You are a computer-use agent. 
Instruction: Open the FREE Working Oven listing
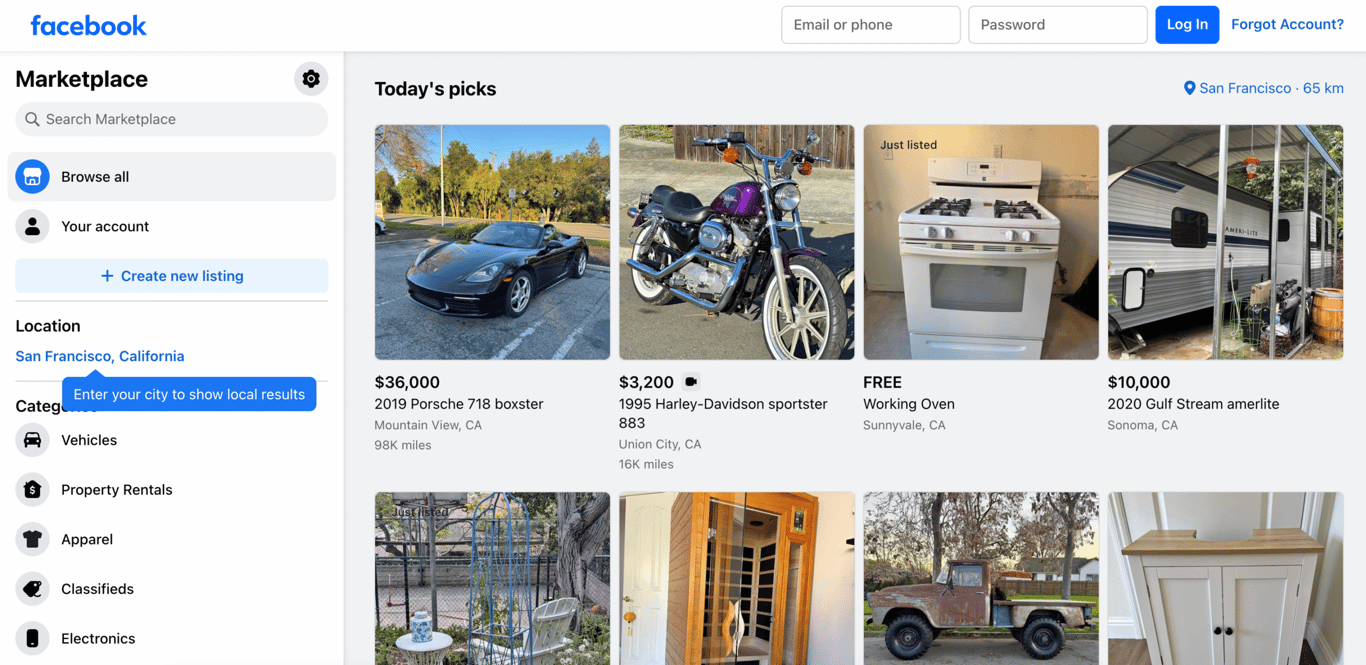click(x=981, y=243)
